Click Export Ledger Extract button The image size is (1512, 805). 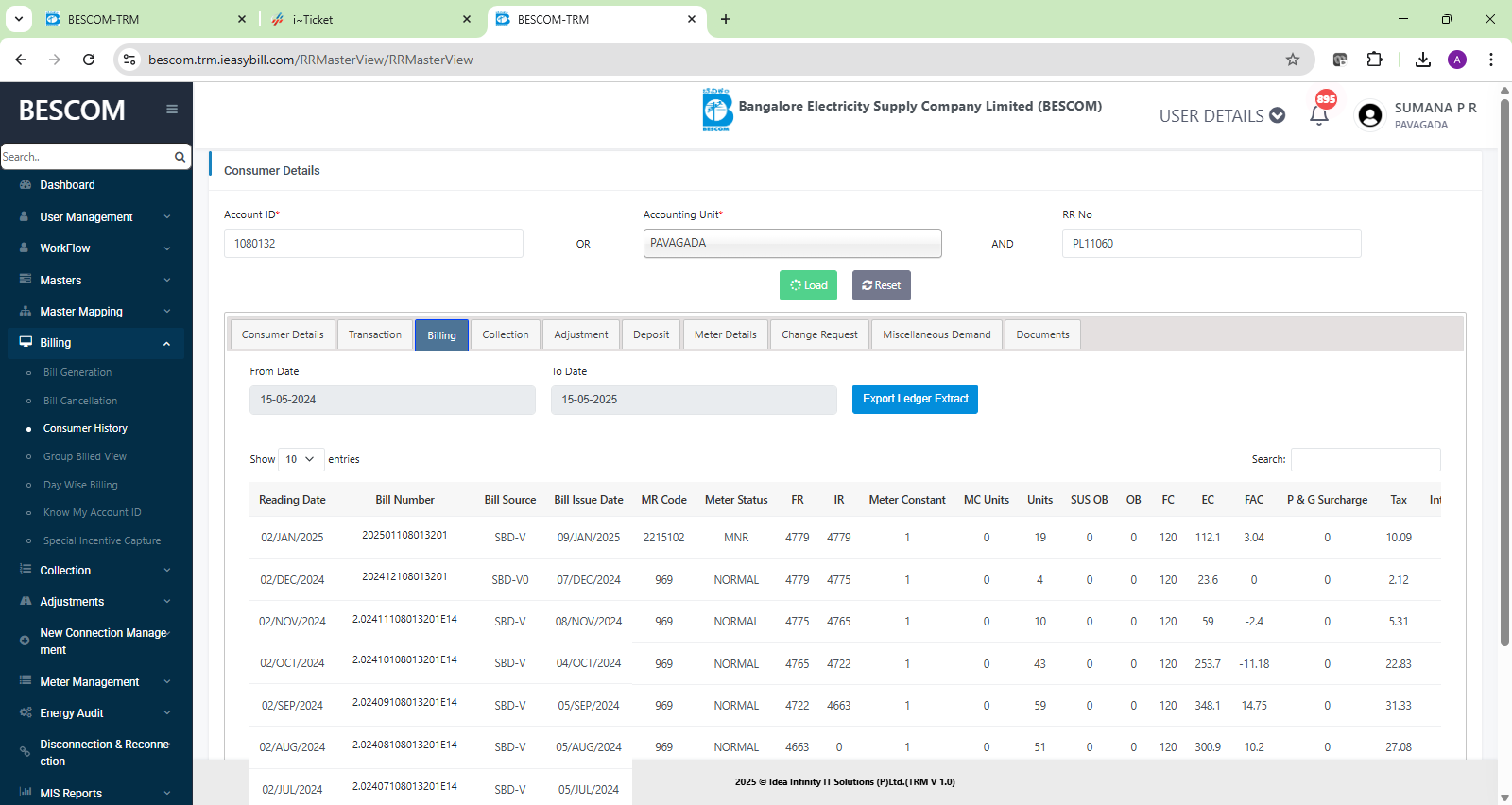pos(915,399)
